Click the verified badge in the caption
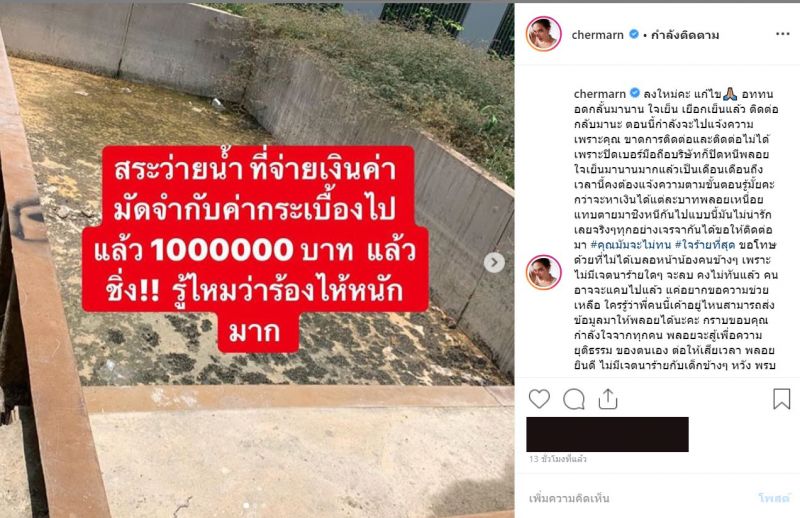This screenshot has width=800, height=518. [x=635, y=93]
